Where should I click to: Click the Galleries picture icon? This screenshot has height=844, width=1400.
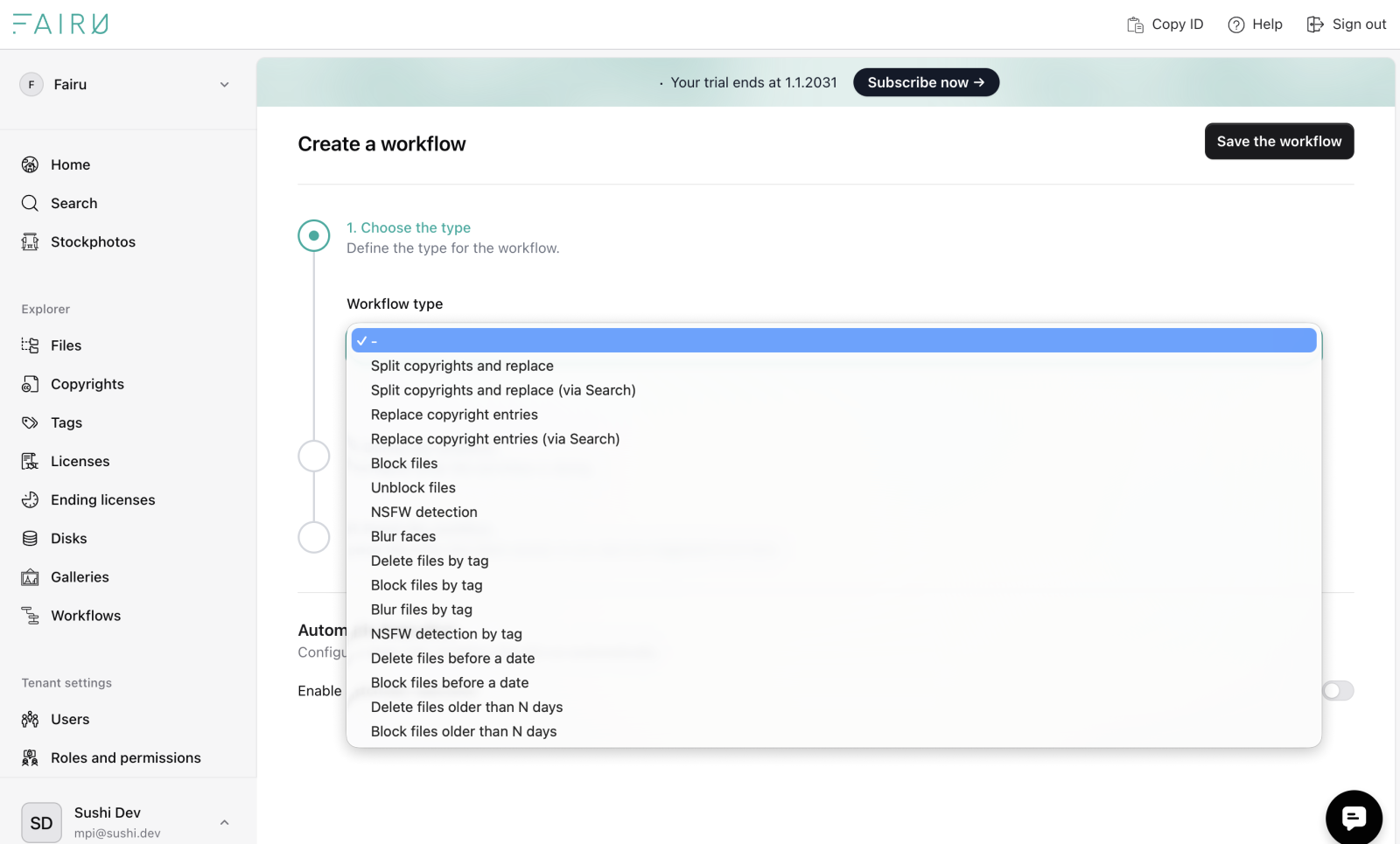point(30,577)
